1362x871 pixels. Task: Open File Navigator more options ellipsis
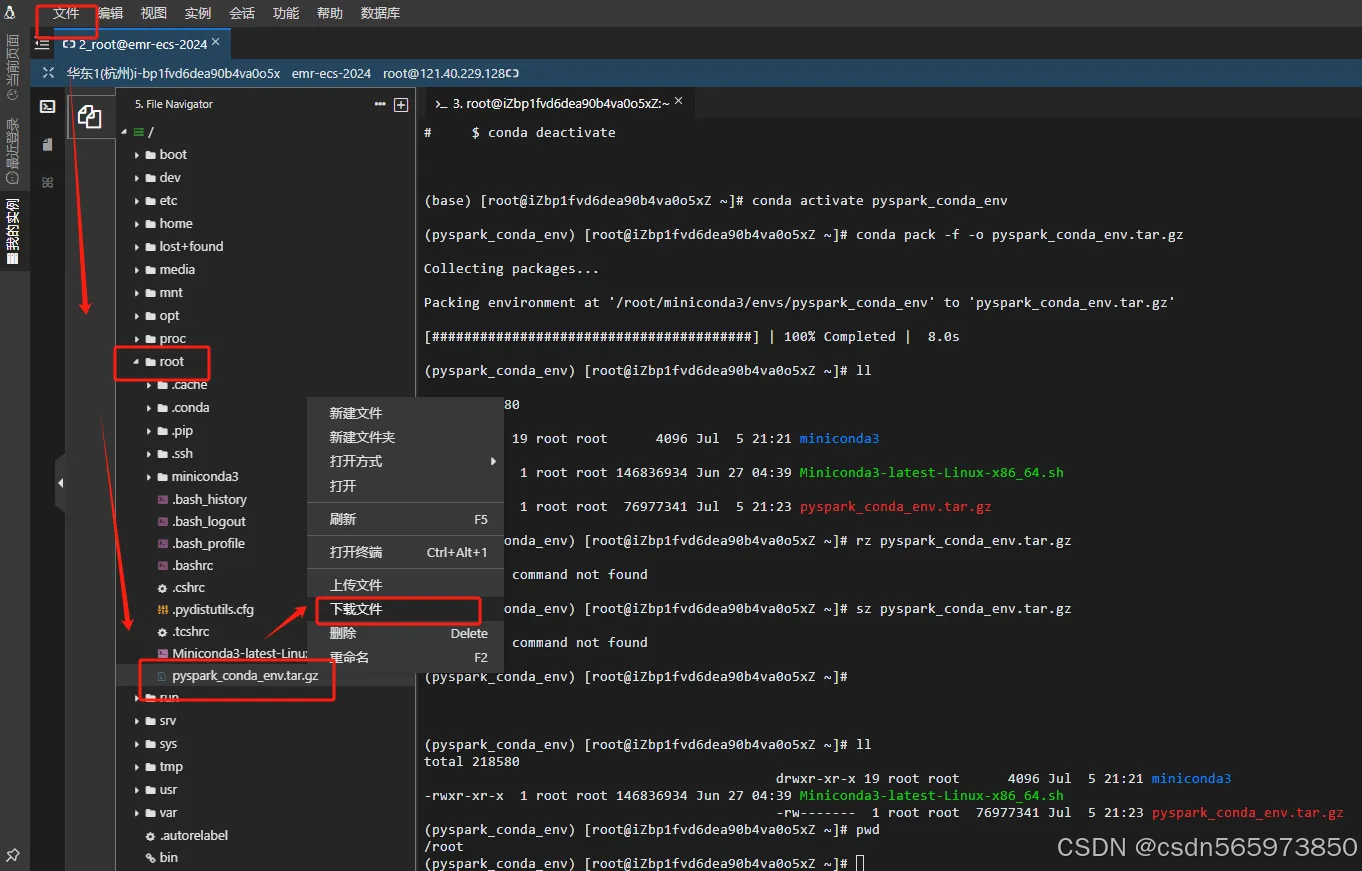tap(380, 104)
